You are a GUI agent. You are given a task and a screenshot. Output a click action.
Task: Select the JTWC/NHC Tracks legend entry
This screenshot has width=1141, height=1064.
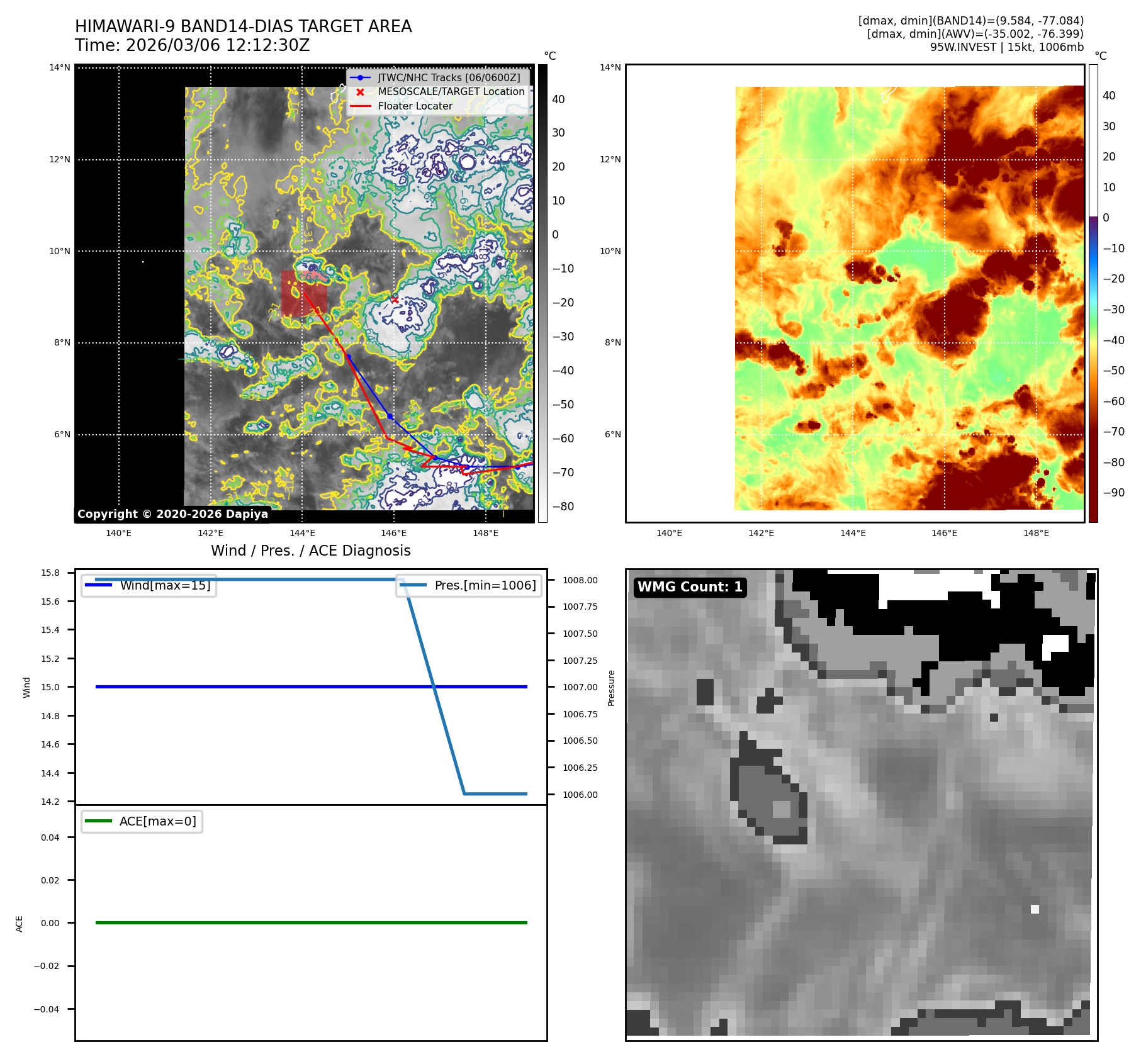click(449, 78)
